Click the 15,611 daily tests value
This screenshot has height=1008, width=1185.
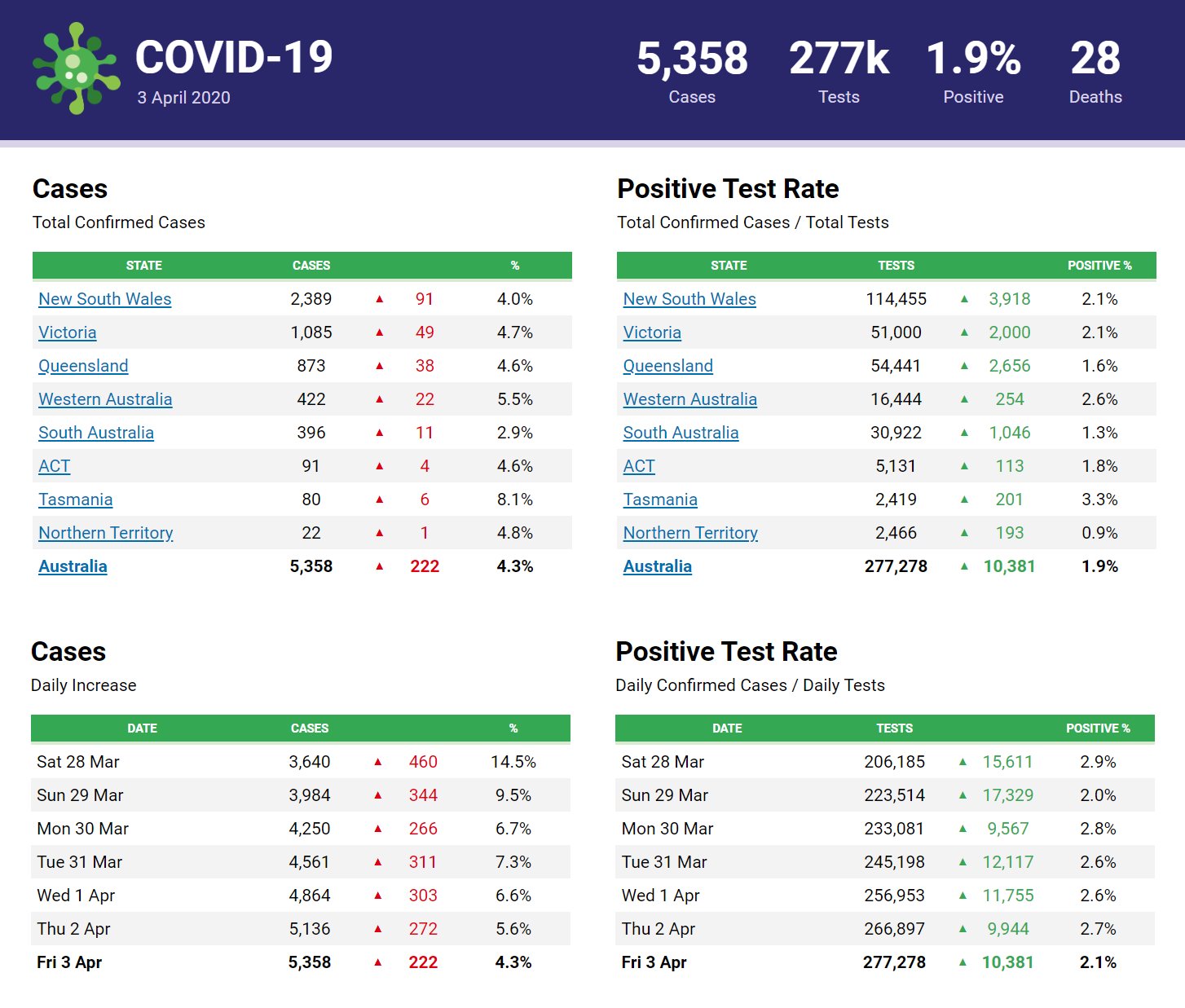click(1007, 762)
